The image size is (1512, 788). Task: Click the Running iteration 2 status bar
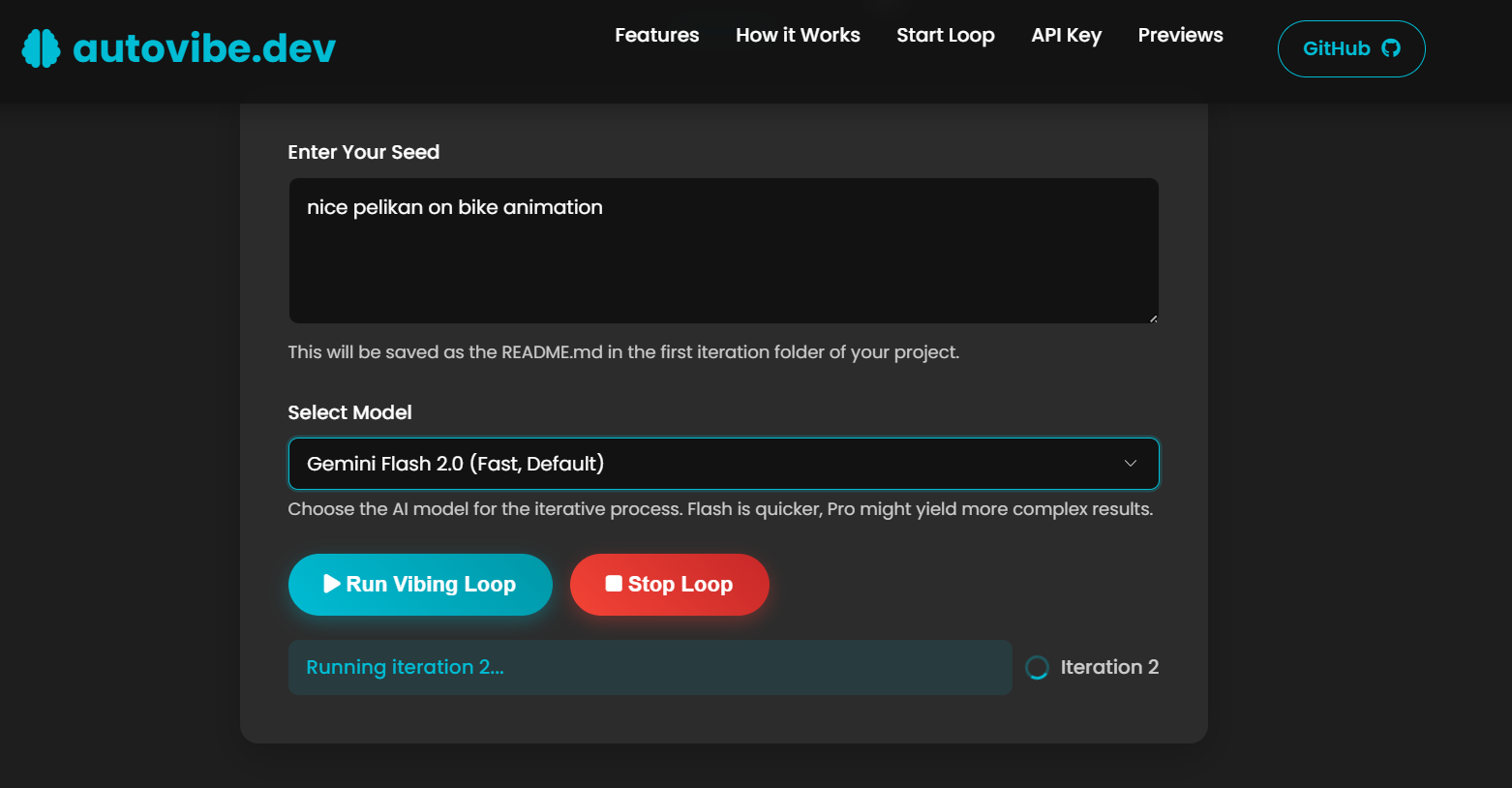coord(650,667)
